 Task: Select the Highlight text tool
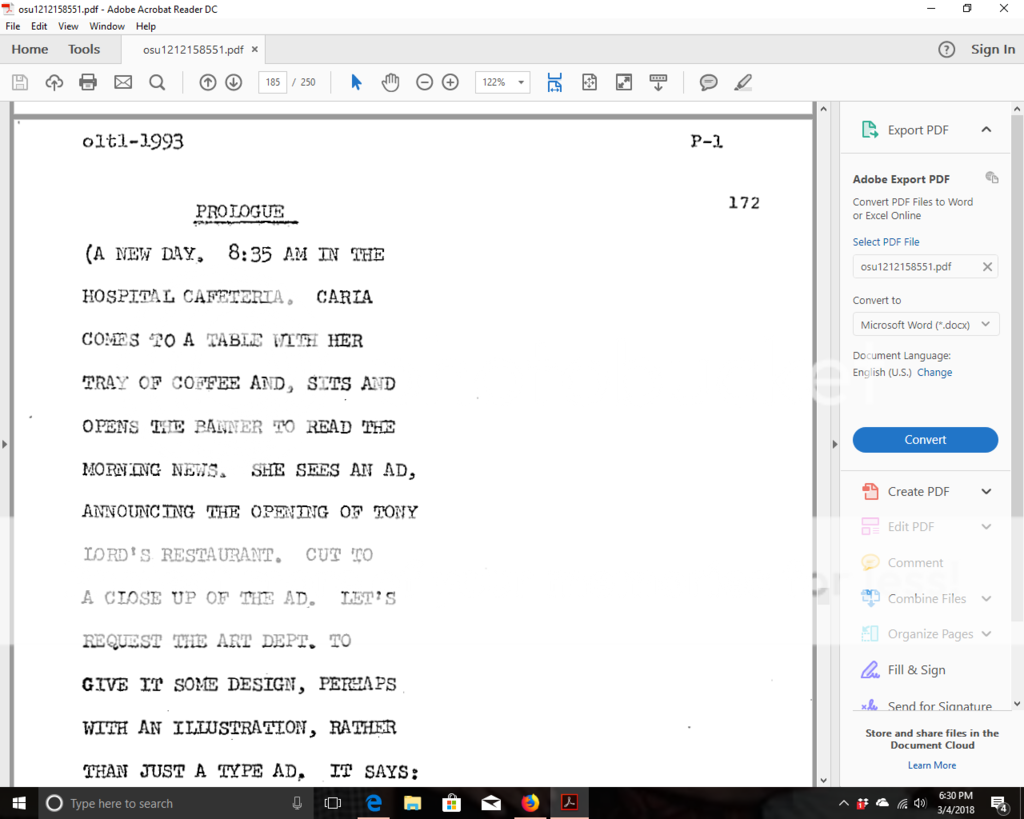[743, 82]
